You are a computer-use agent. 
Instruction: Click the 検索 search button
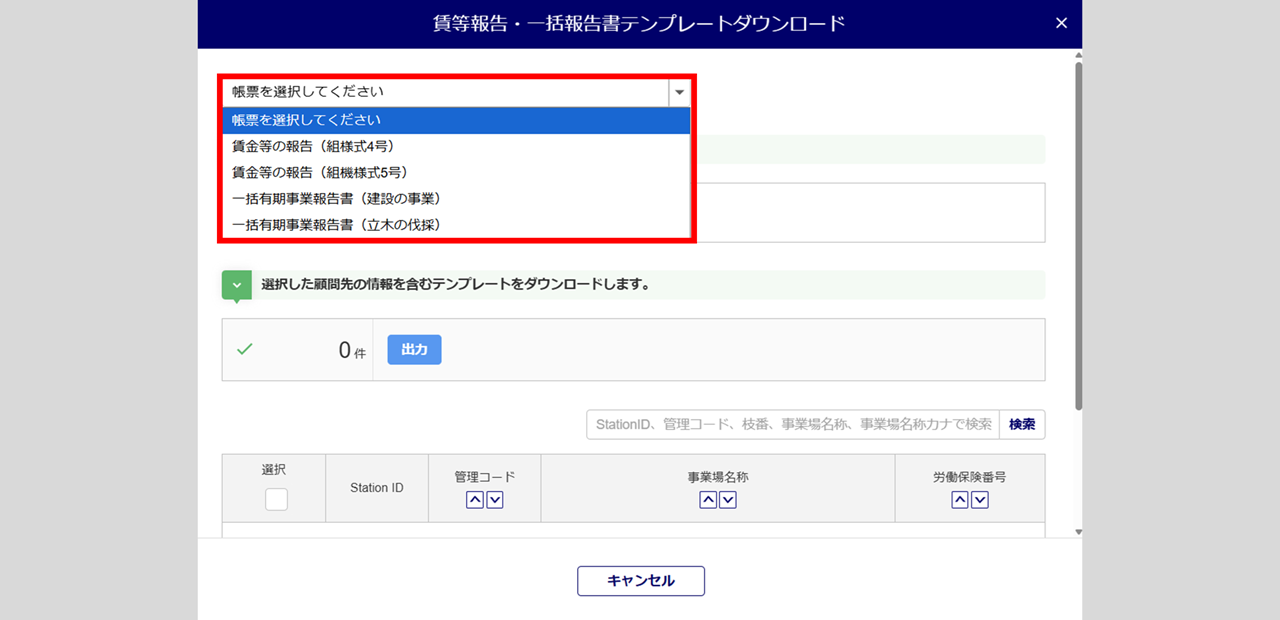click(1021, 424)
